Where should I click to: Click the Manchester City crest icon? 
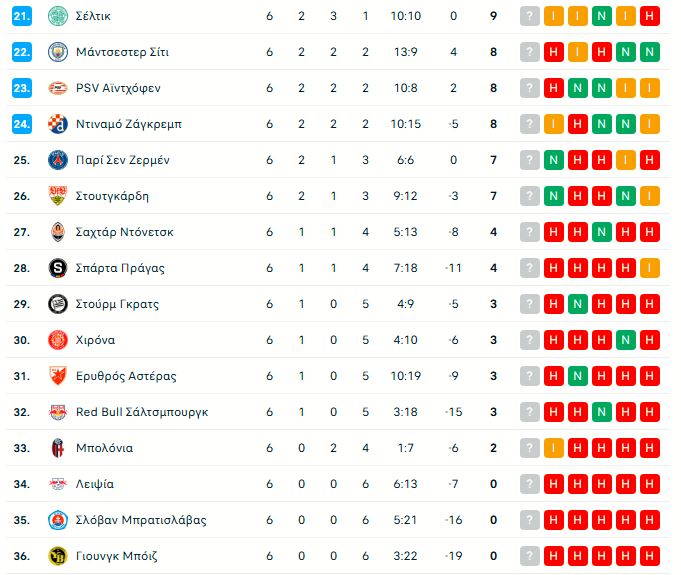58,52
